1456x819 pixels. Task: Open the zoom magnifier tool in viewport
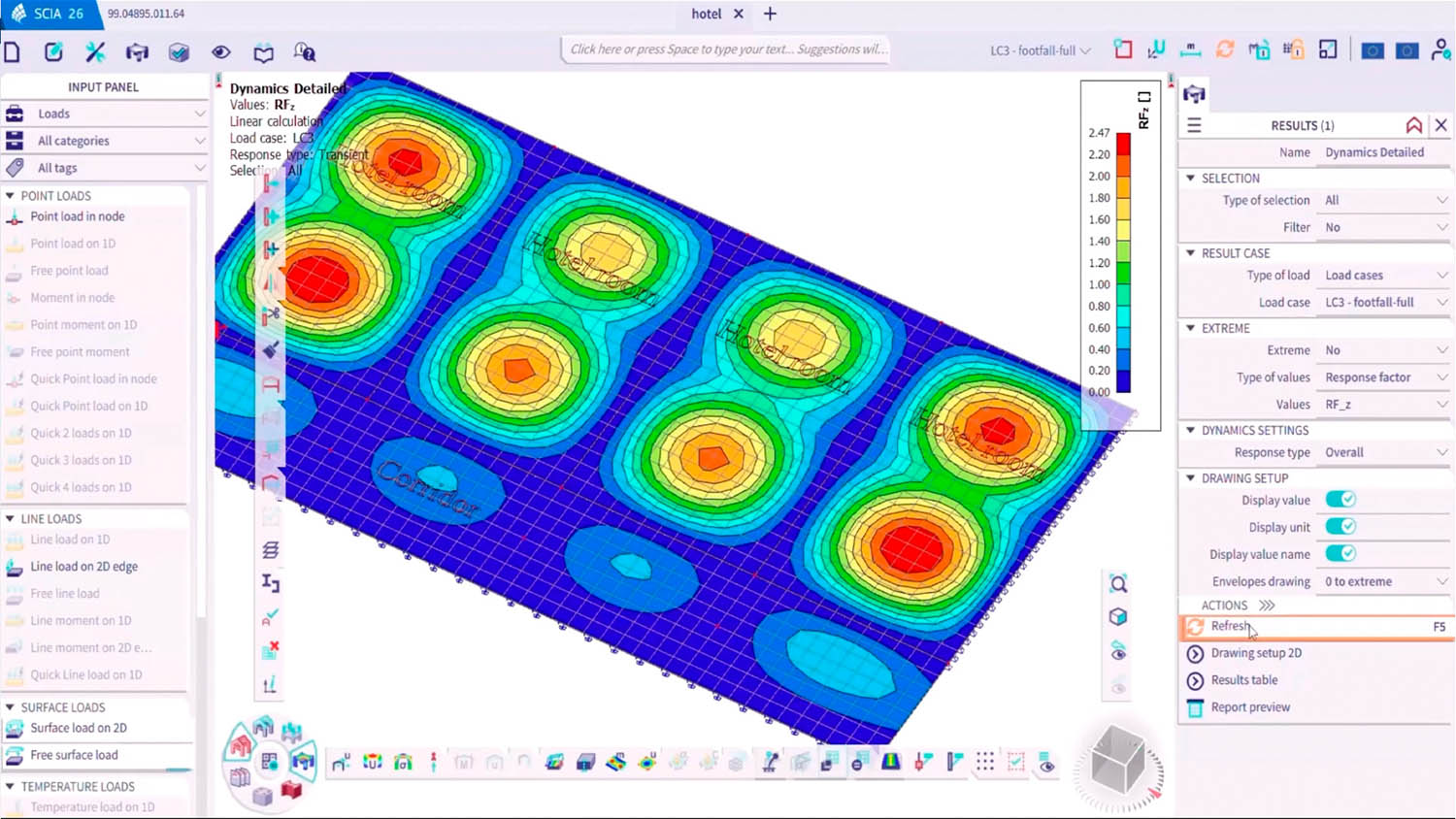(x=1118, y=583)
